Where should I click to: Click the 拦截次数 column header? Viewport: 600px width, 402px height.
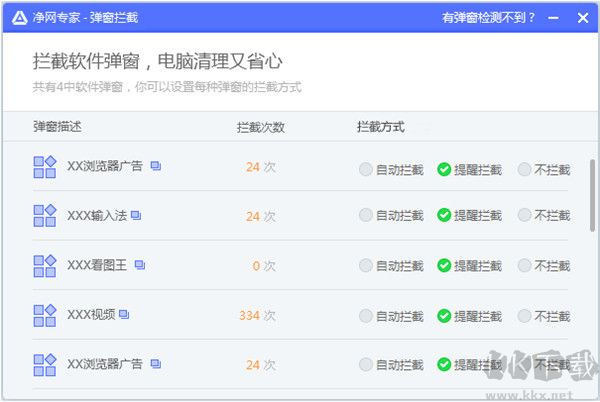click(260, 127)
